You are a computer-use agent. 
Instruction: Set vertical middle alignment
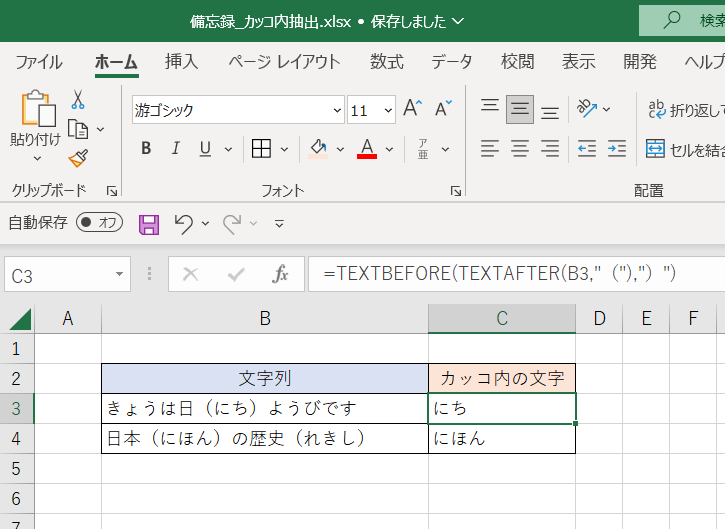[520, 110]
